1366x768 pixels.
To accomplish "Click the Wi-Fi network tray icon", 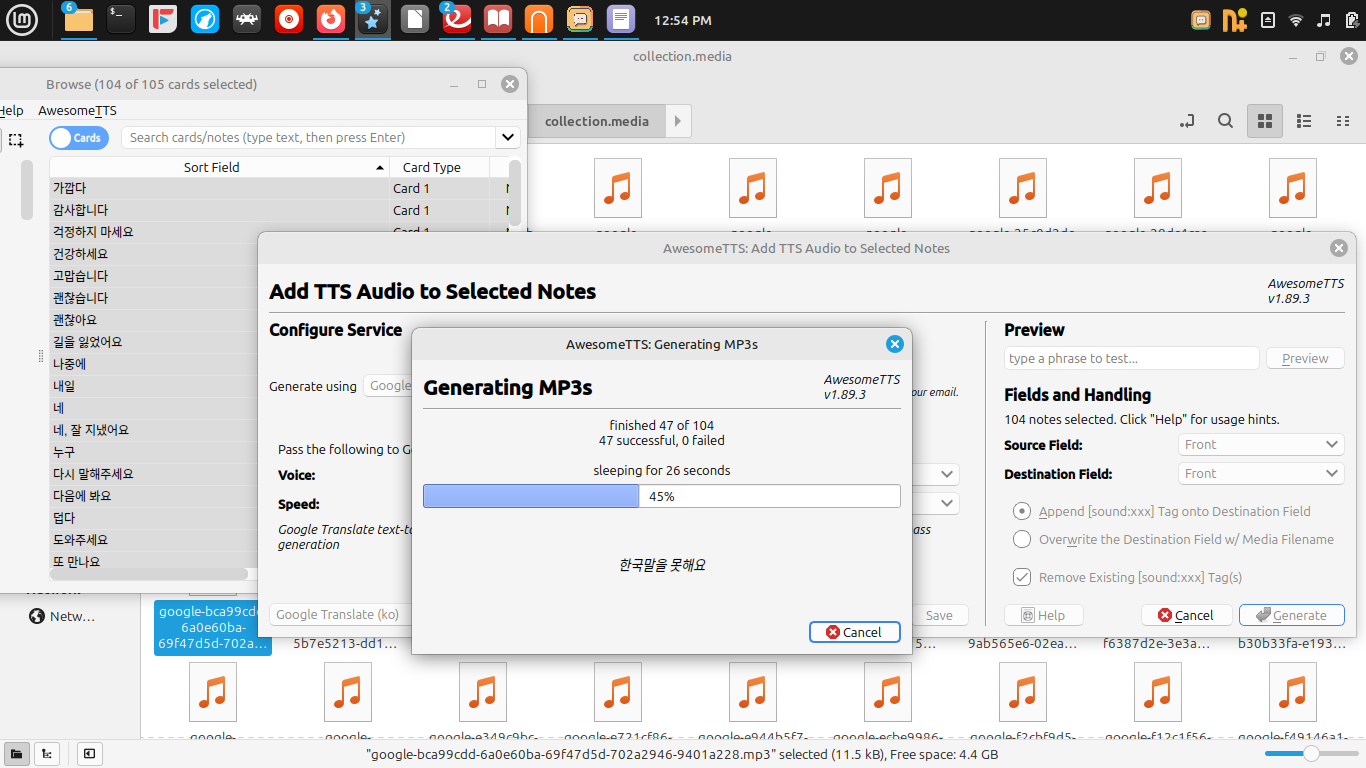I will (1296, 20).
